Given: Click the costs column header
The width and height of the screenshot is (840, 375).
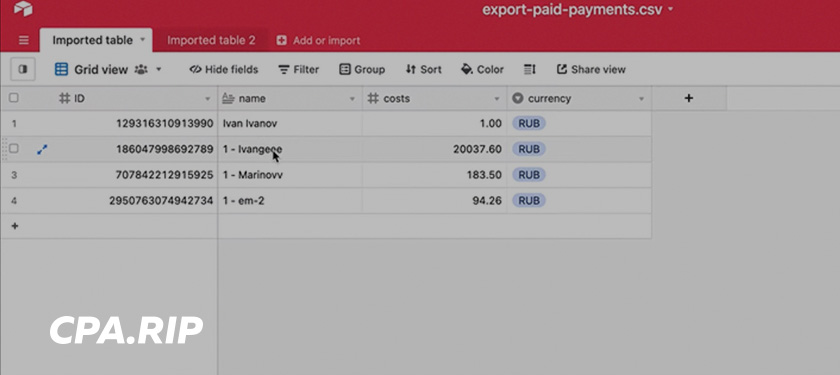Looking at the screenshot, I should [434, 99].
